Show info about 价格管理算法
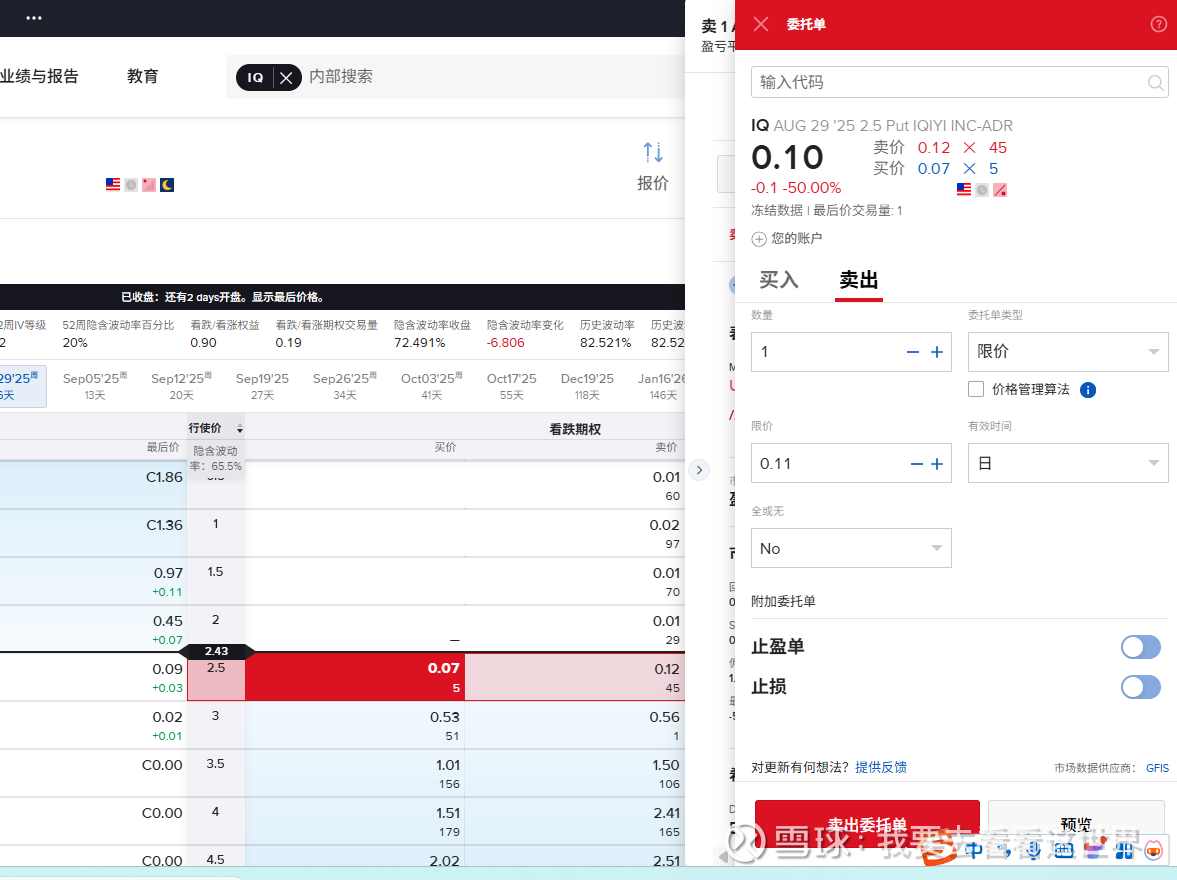This screenshot has height=880, width=1177. 1088,390
